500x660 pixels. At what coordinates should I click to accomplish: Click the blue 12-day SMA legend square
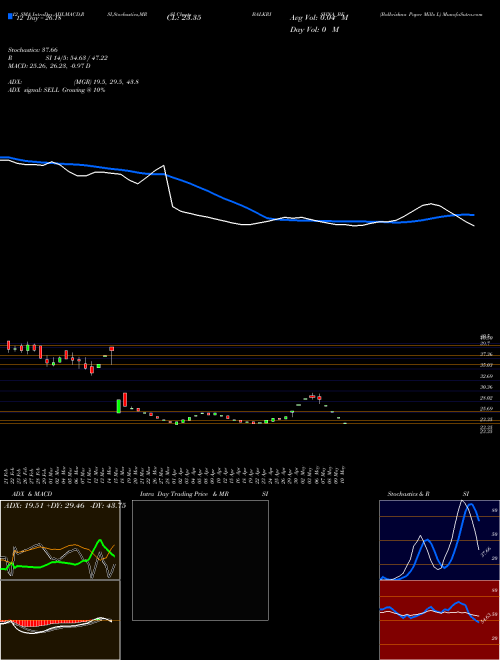[x=10, y=16]
